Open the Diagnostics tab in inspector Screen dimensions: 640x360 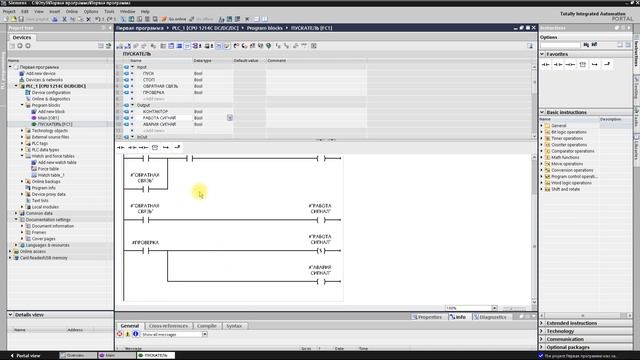(x=490, y=317)
